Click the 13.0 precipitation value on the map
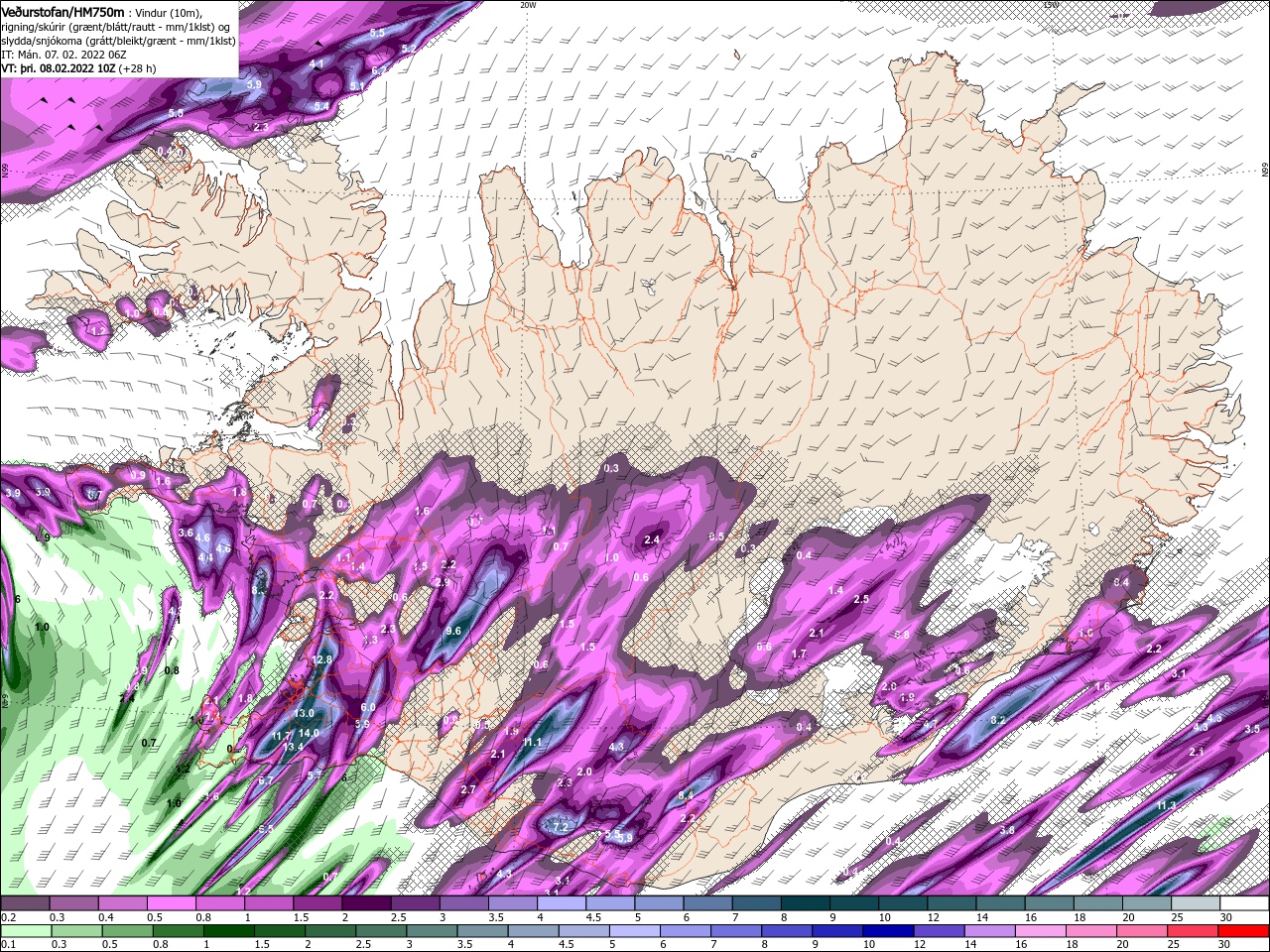This screenshot has width=1270, height=952. [304, 713]
